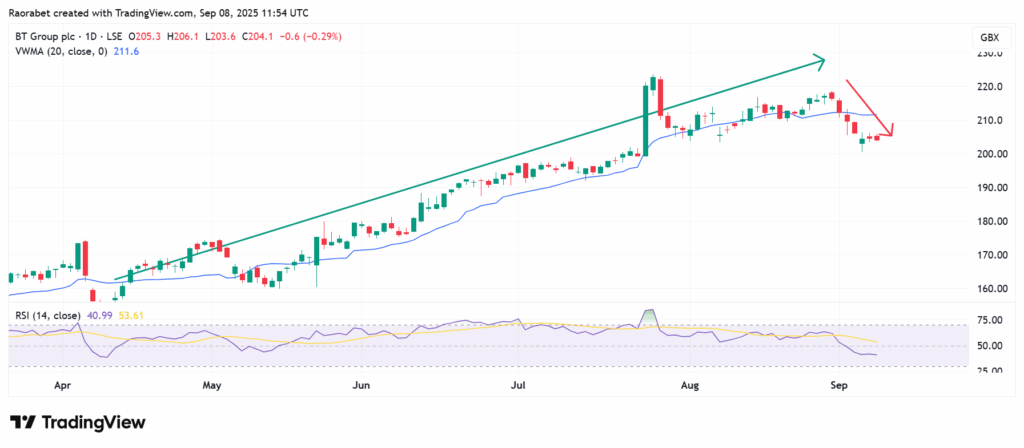This screenshot has width=1024, height=448.
Task: Click the red downward arrow head
Action: pyautogui.click(x=889, y=130)
